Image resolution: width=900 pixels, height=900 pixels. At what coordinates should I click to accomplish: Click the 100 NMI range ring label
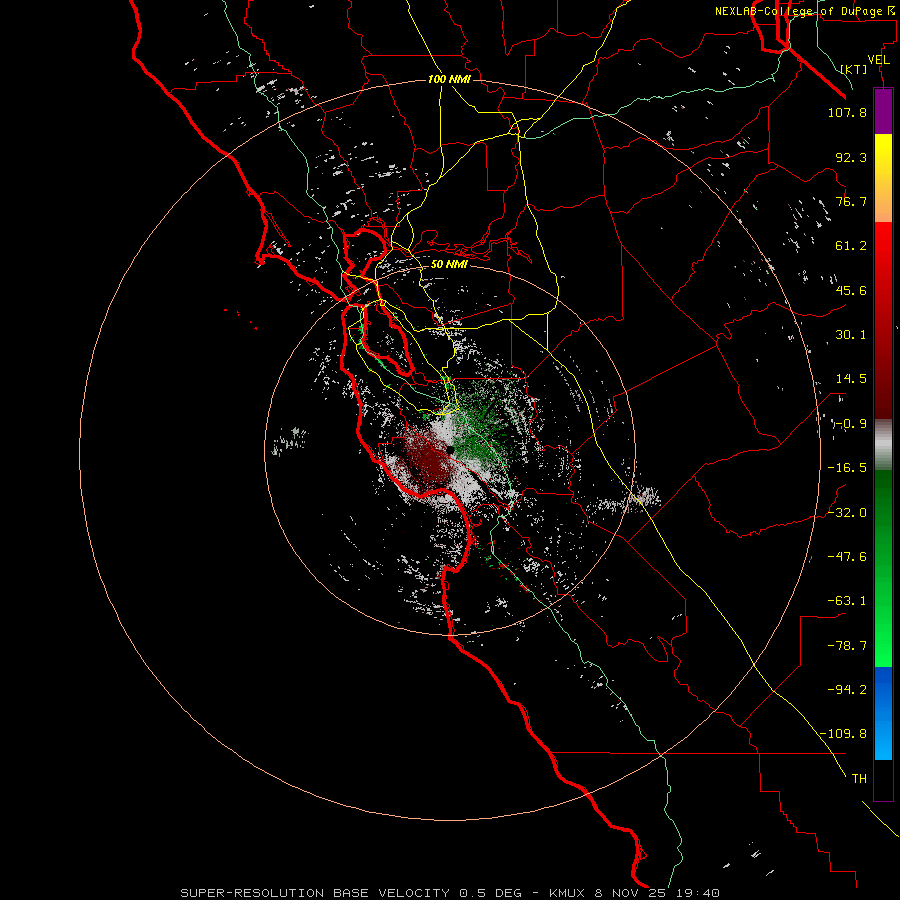click(x=449, y=79)
